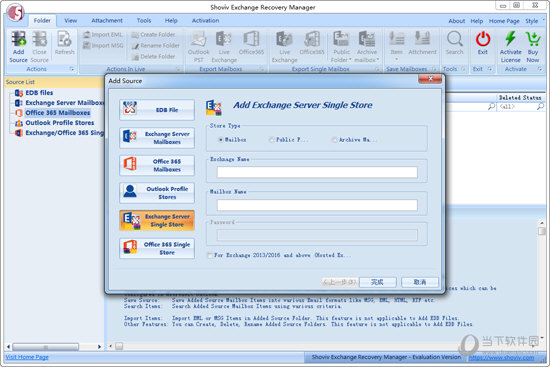Click the Shoviv application logo button

[15, 12]
